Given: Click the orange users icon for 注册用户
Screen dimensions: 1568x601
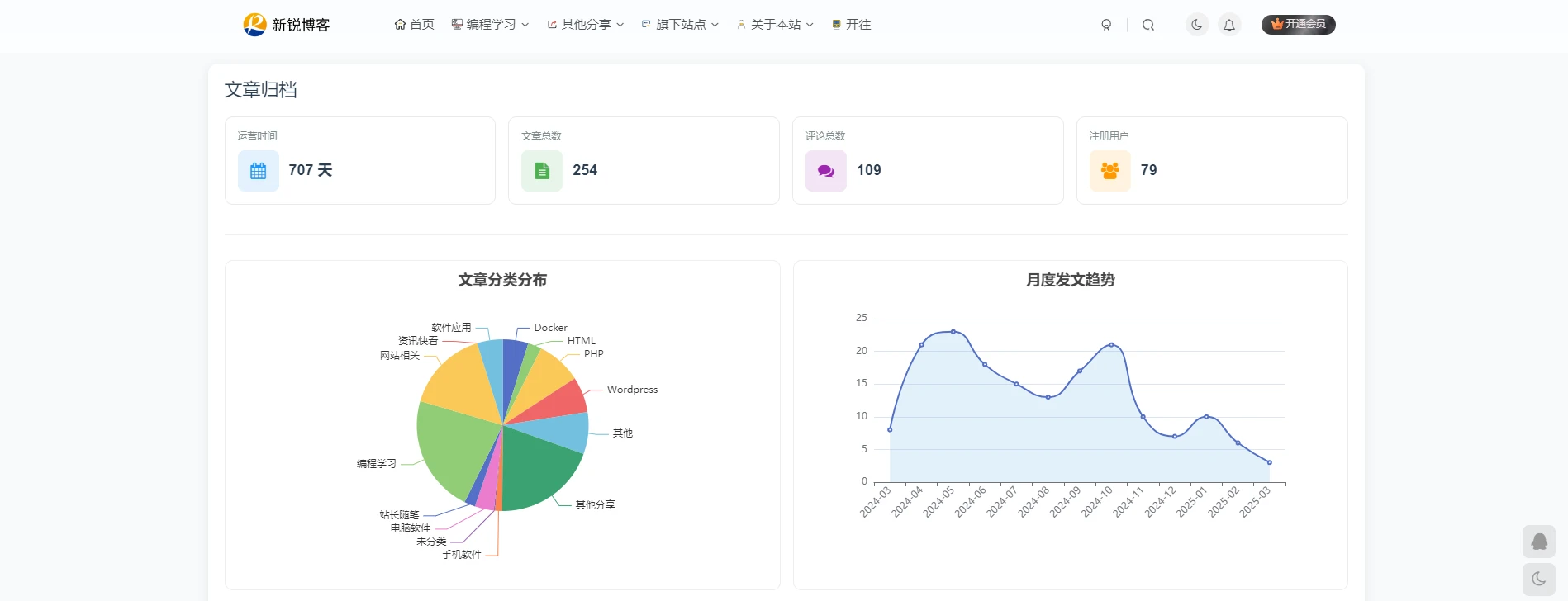Looking at the screenshot, I should tap(1110, 171).
